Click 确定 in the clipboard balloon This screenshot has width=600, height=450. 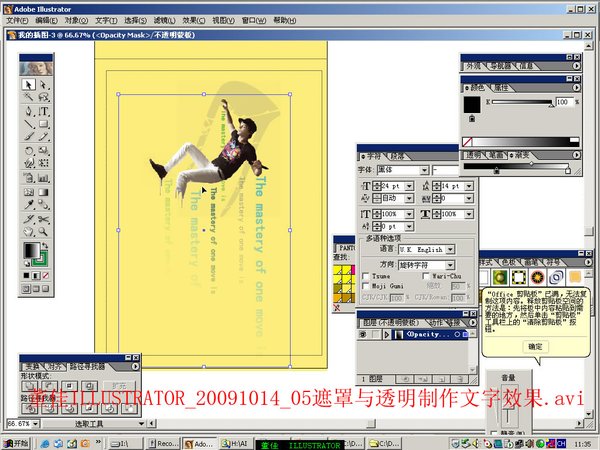534,346
